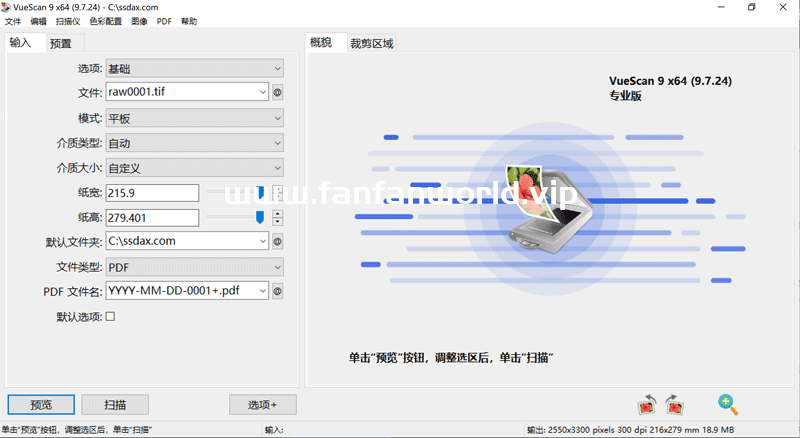The height and width of the screenshot is (438, 800).
Task: Switch to the 裁剪区域 tab
Action: (x=371, y=43)
